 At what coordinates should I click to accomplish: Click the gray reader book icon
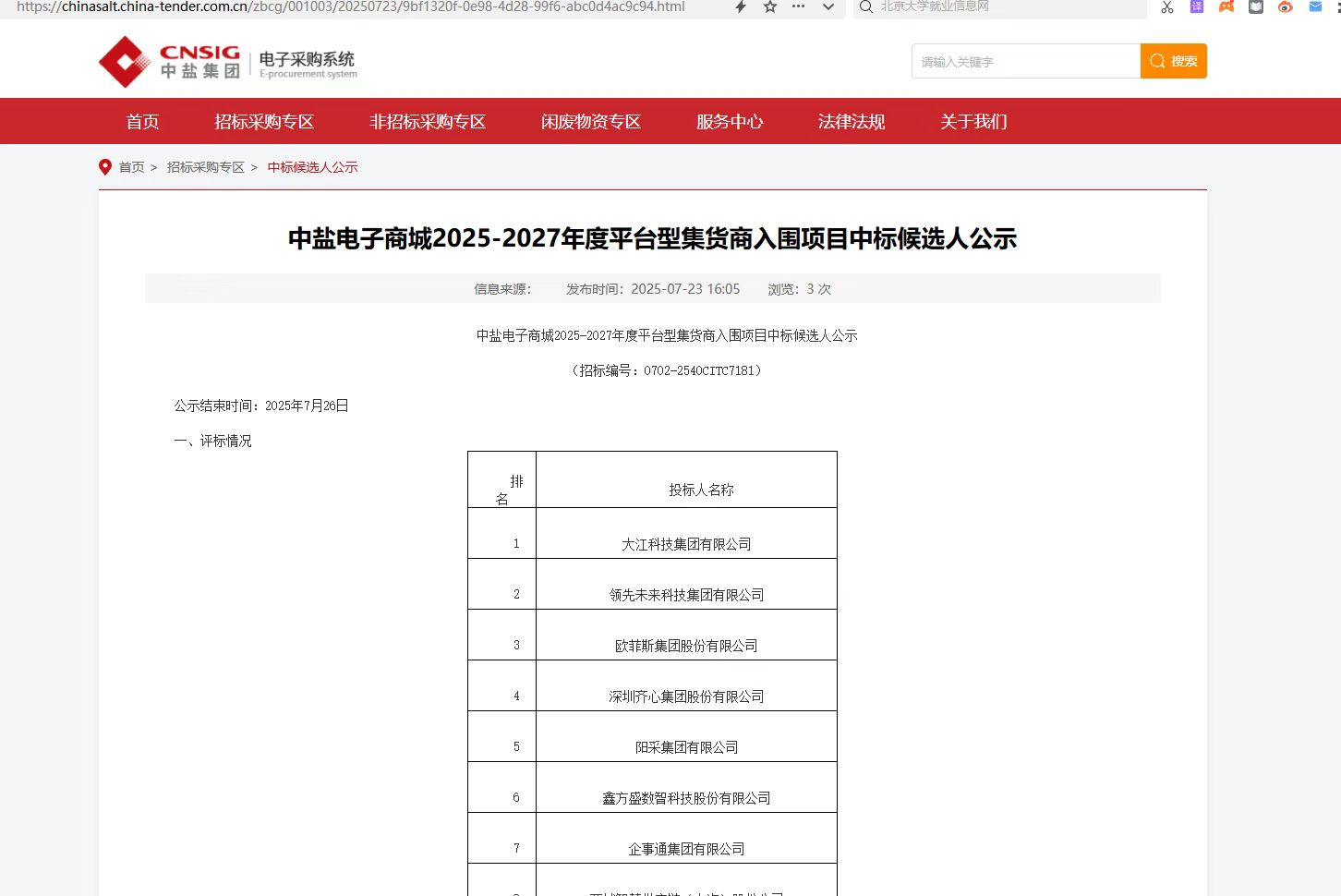1256,6
